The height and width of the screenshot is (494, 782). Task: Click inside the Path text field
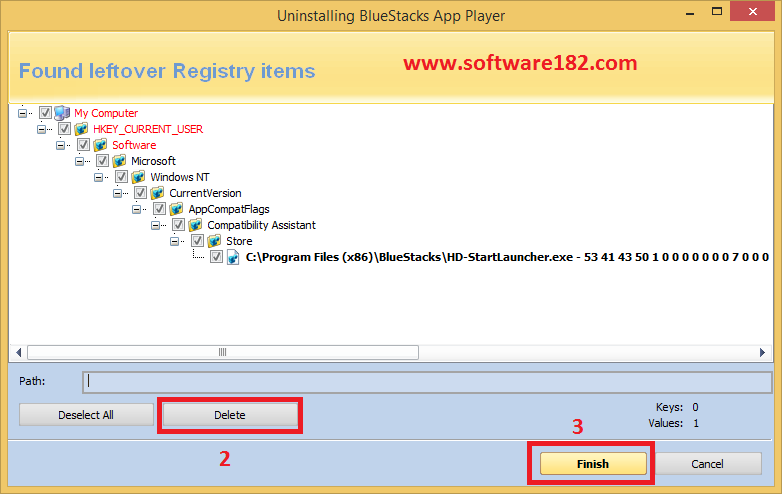click(427, 382)
